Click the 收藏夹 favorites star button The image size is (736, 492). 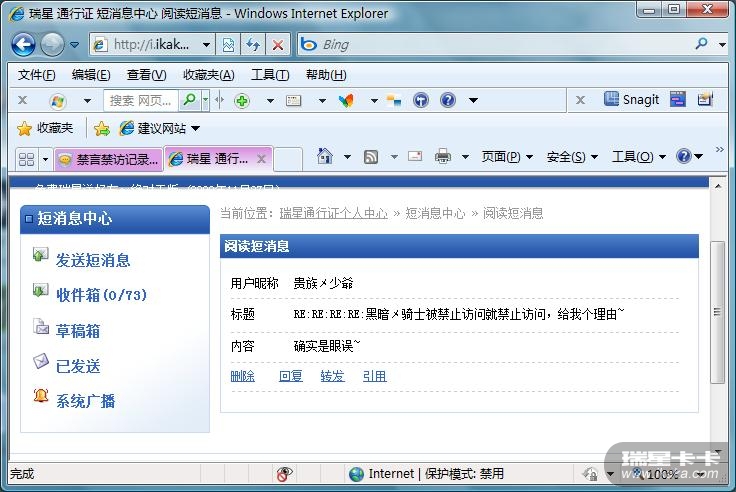coord(45,128)
